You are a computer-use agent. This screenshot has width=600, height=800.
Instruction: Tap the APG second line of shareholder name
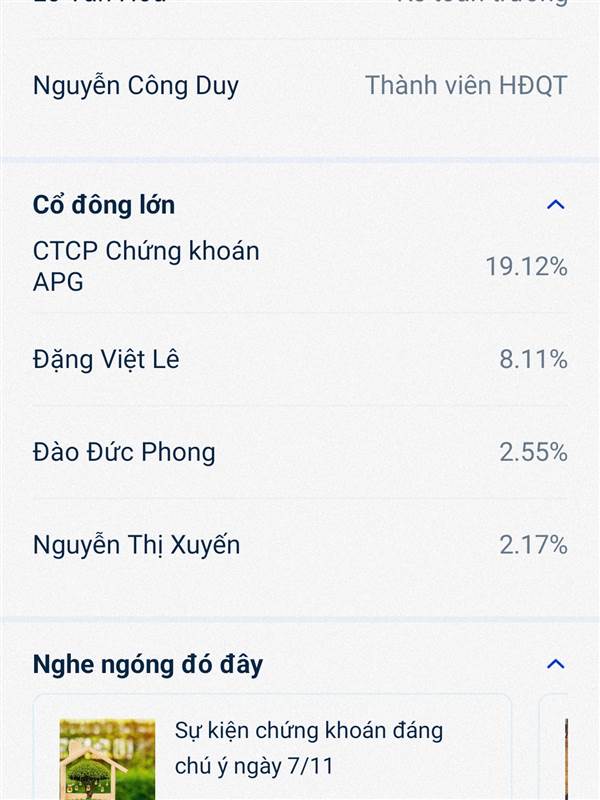click(x=58, y=282)
